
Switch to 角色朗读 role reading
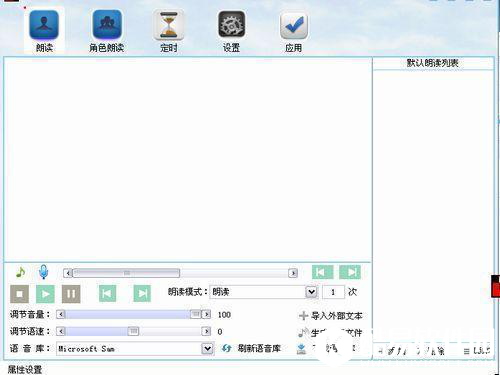coord(107,31)
